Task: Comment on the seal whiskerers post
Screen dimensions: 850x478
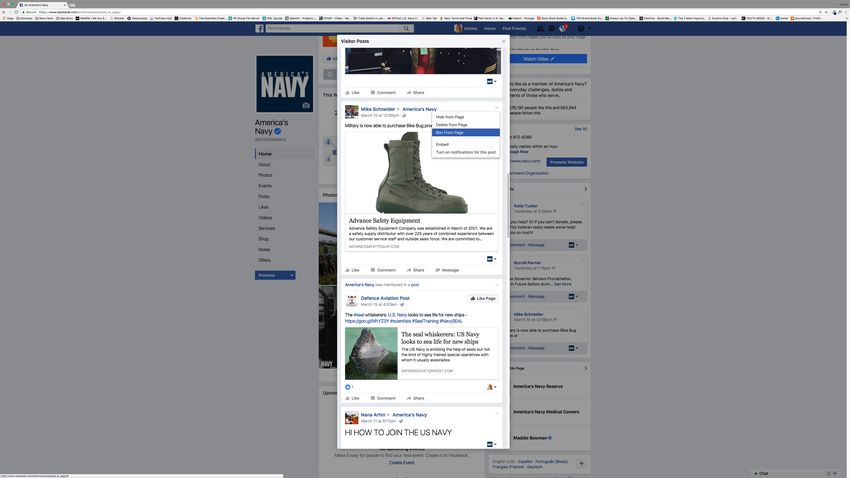Action: [x=383, y=398]
